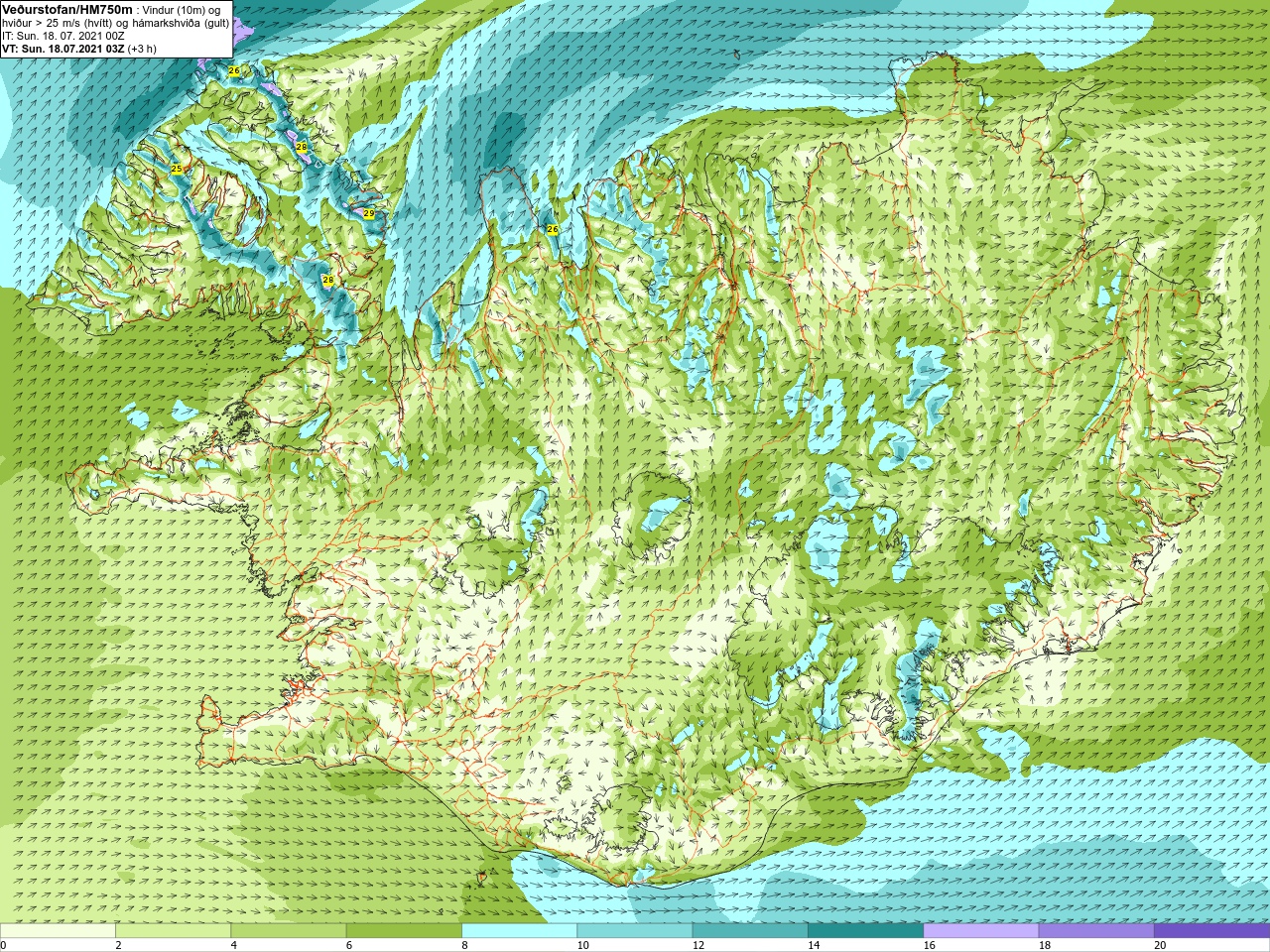1270x952 pixels.
Task: Click the scale value 16
Action: (929, 945)
